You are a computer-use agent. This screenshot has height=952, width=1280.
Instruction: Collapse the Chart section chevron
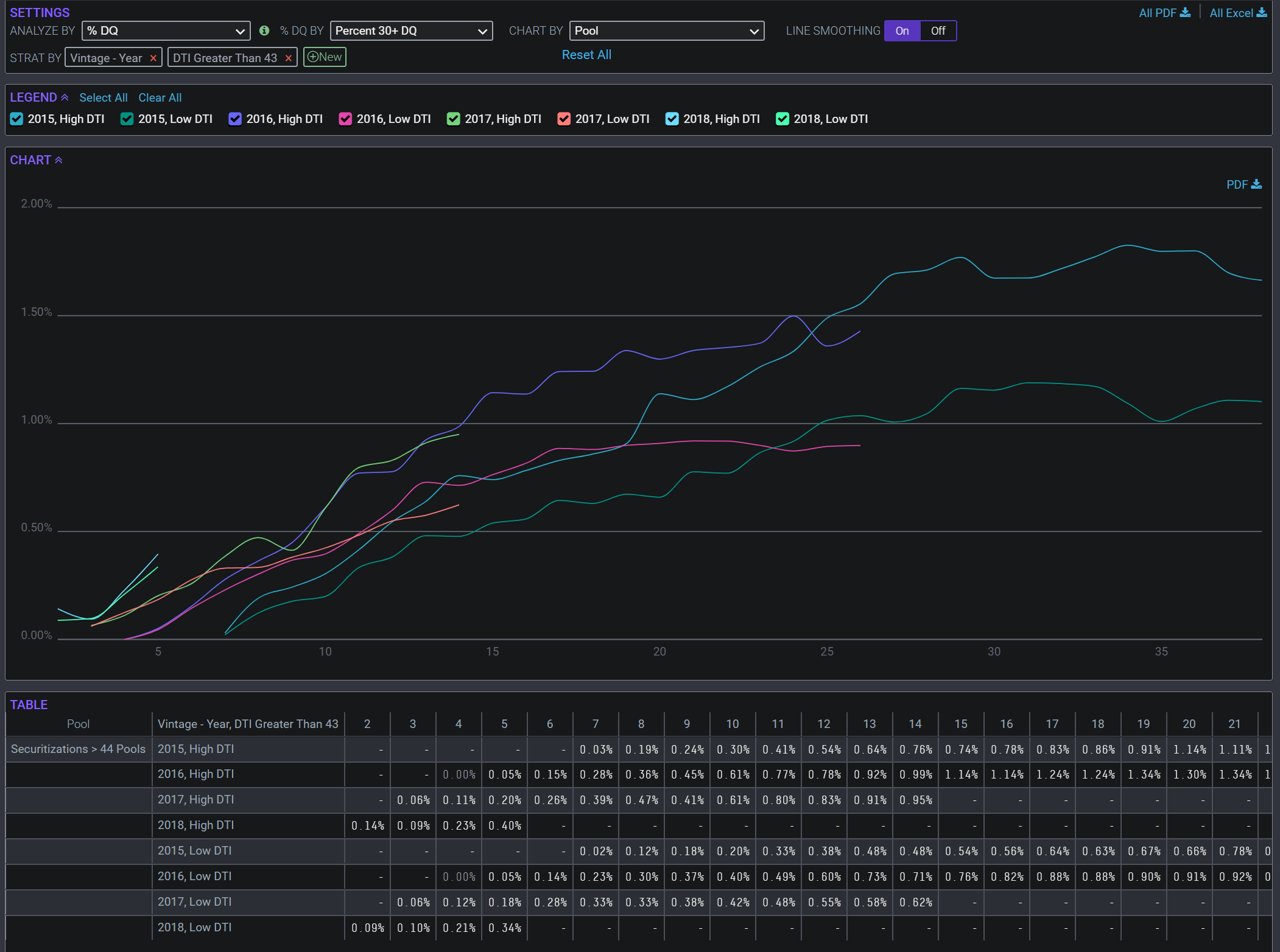point(58,160)
